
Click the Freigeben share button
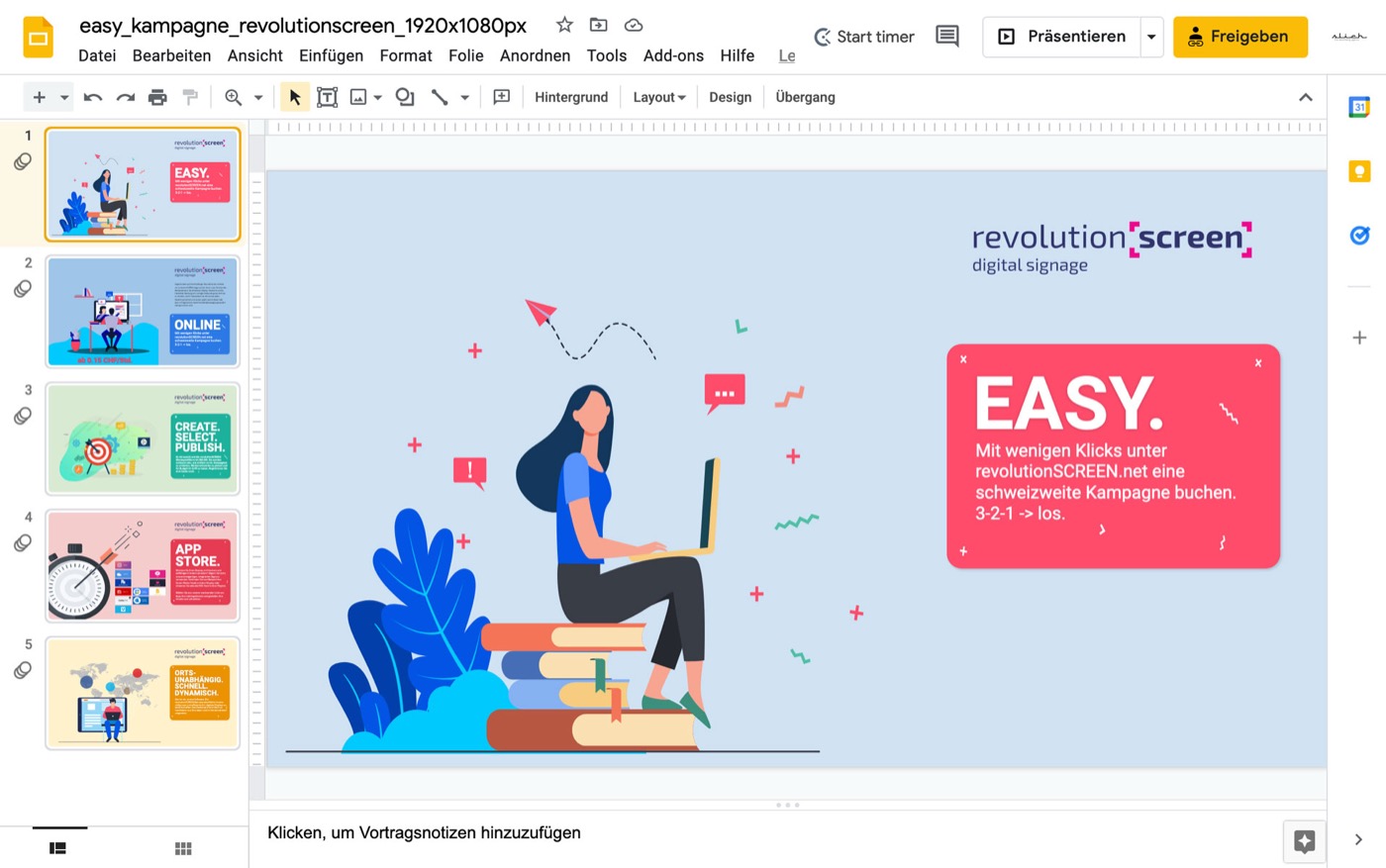pos(1240,37)
